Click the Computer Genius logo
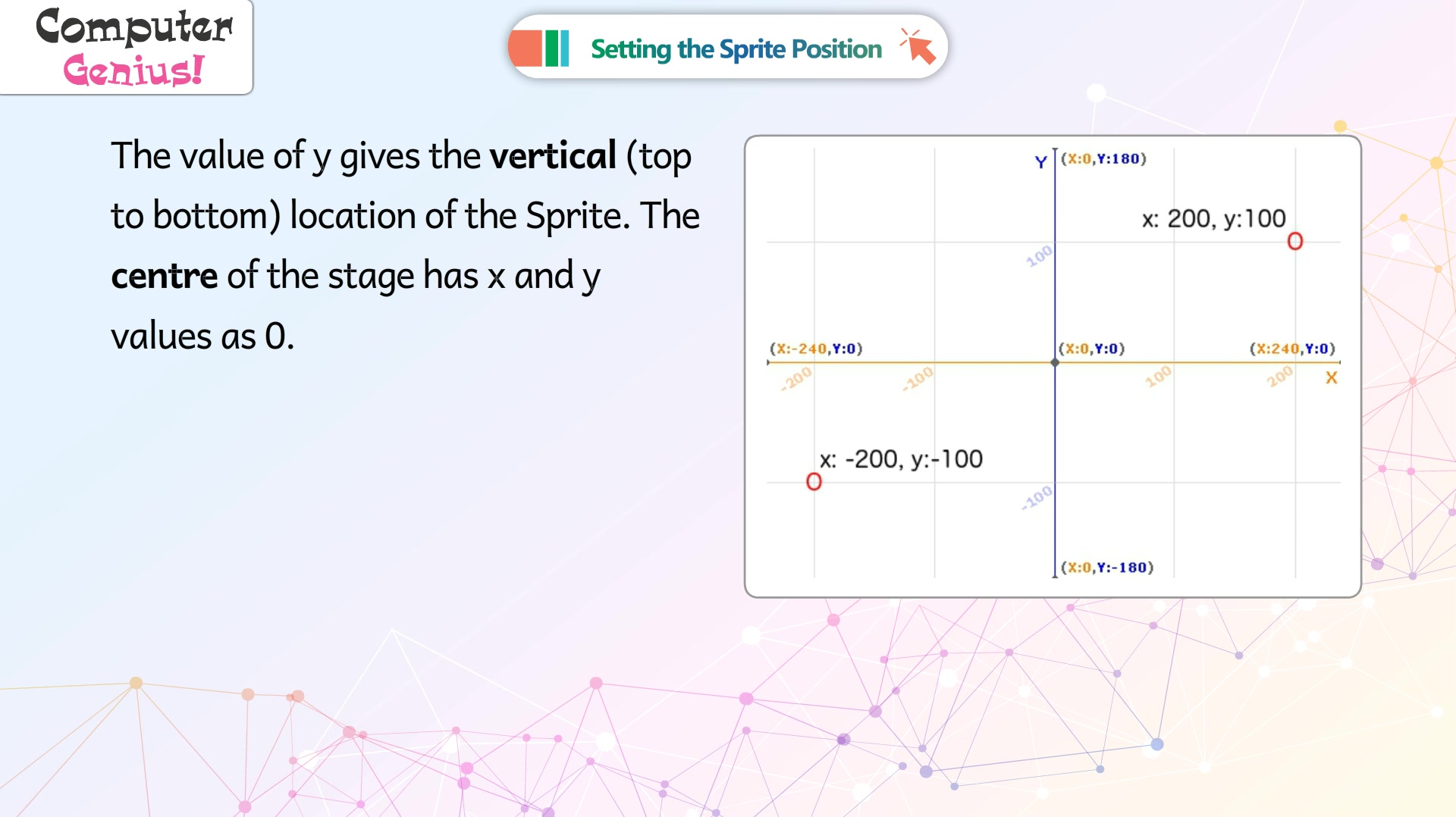Screen dimensions: 1456x817 133,47
